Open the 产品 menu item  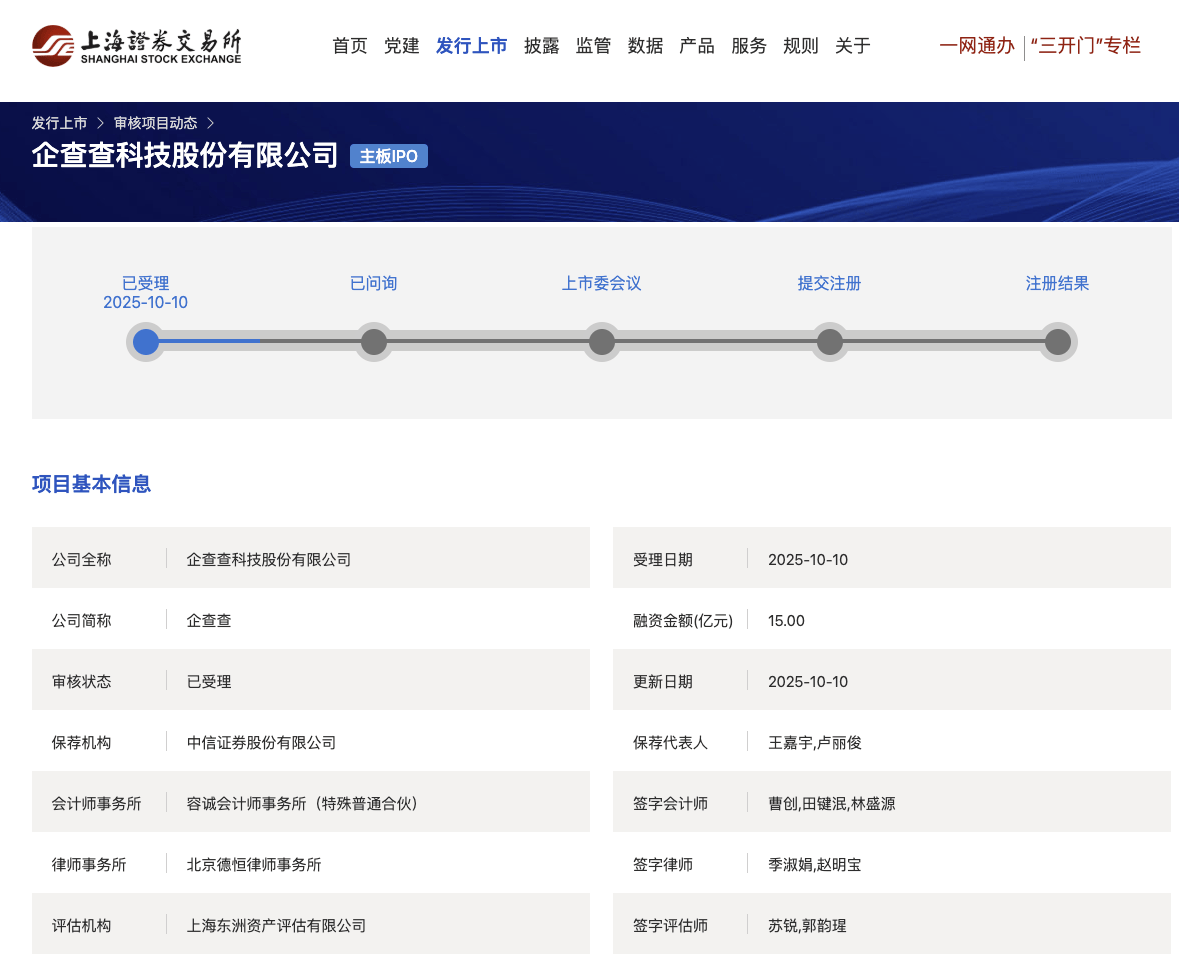697,46
